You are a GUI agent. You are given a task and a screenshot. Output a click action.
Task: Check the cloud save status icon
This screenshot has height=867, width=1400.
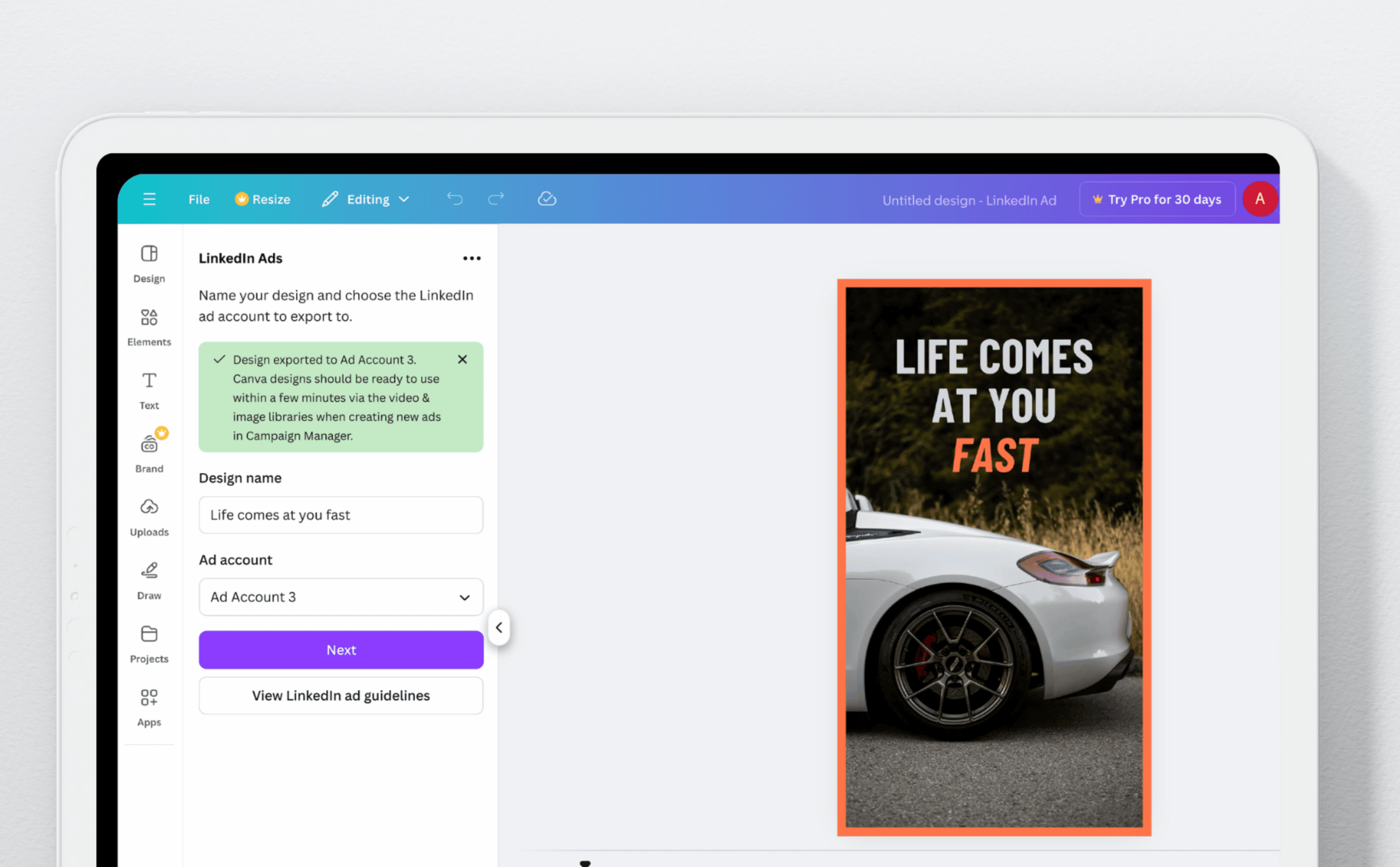point(547,199)
